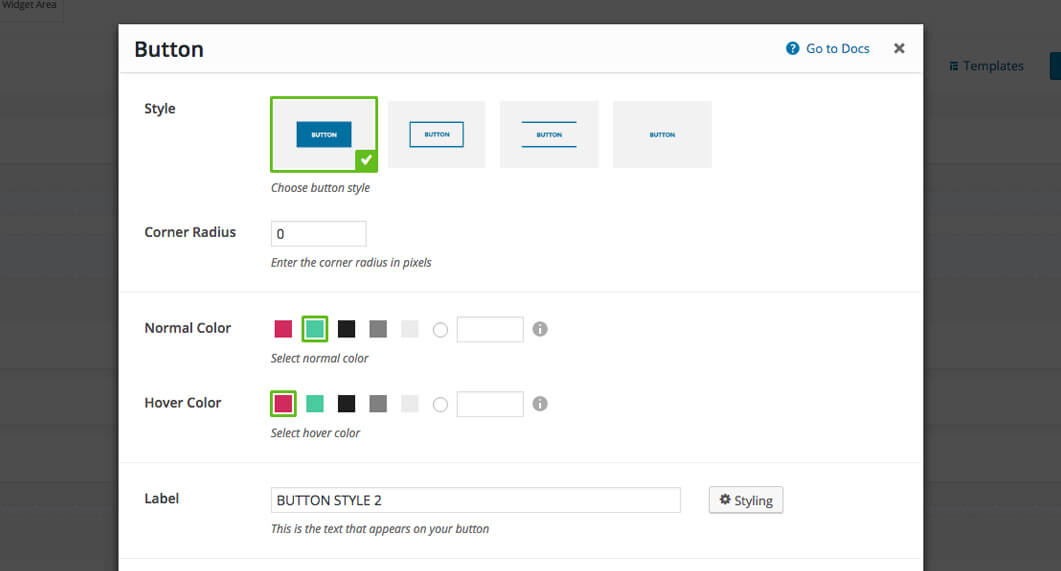Click the Corner Radius input field
The width and height of the screenshot is (1061, 571).
pyautogui.click(x=318, y=234)
